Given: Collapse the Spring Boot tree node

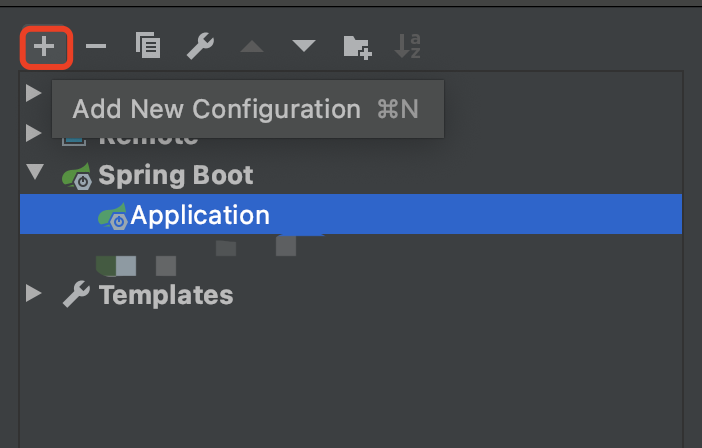Looking at the screenshot, I should (35, 172).
